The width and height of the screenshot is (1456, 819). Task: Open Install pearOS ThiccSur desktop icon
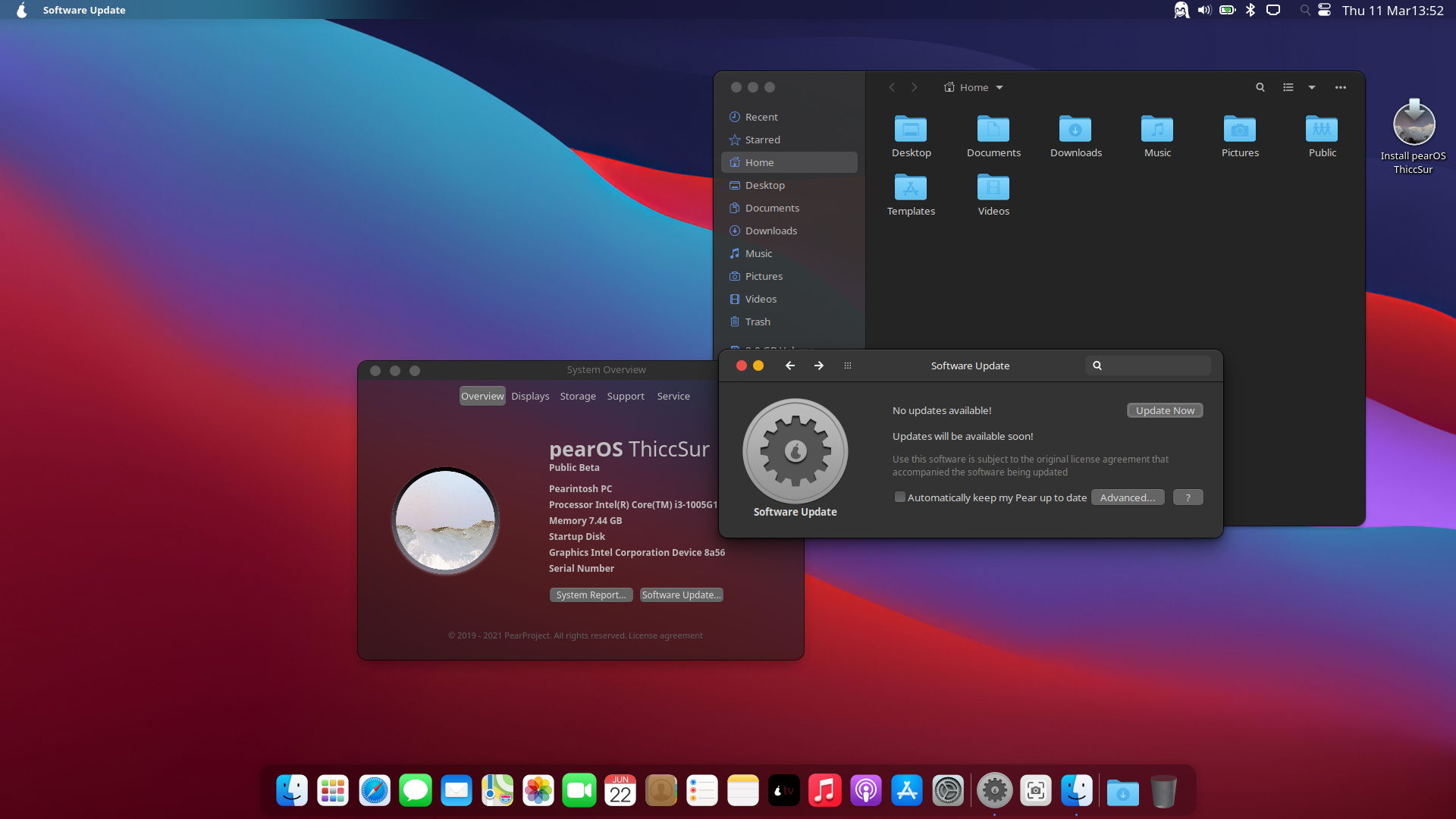(1414, 137)
